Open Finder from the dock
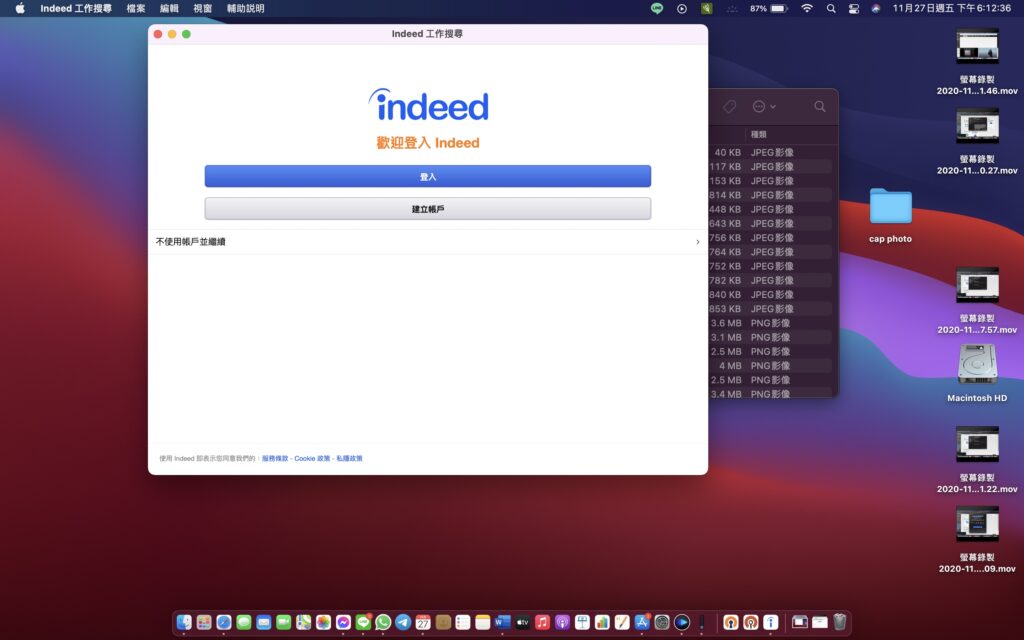The width and height of the screenshot is (1024, 640). tap(184, 622)
